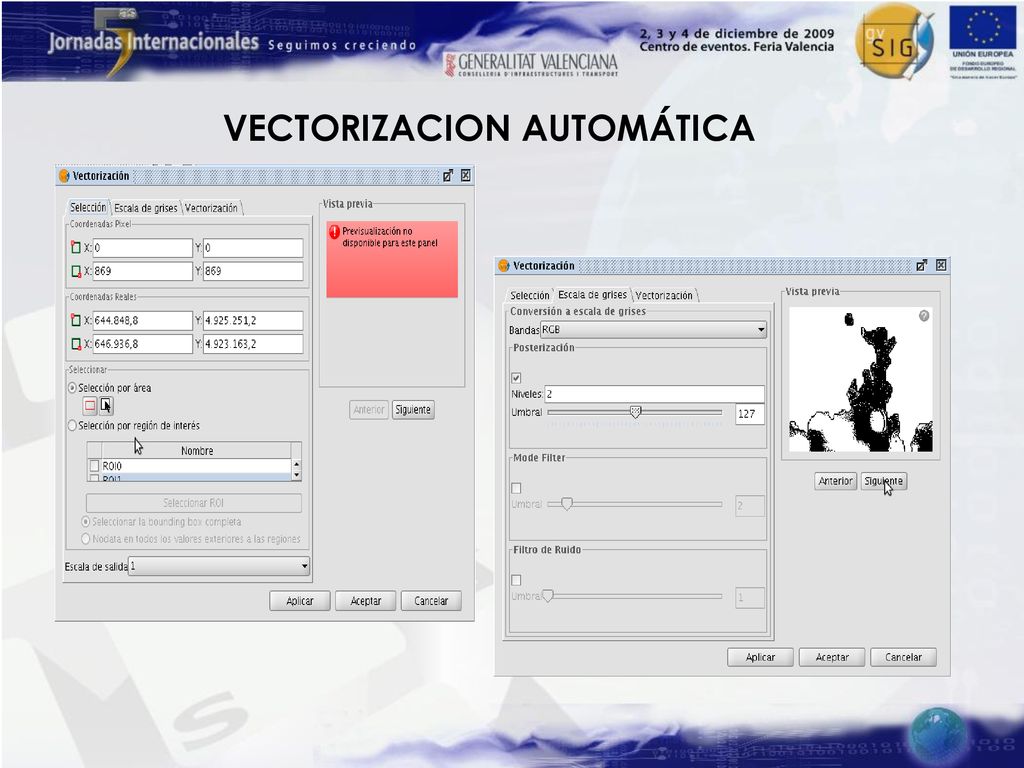Screen dimensions: 1024x768
Task: Open the Bandas RGB dropdown
Action: click(x=653, y=330)
